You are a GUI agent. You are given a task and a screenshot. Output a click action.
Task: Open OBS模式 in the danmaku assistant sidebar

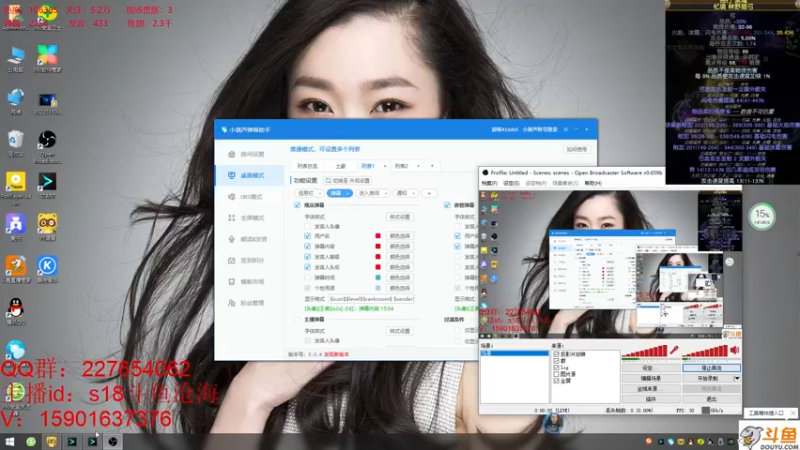249,196
